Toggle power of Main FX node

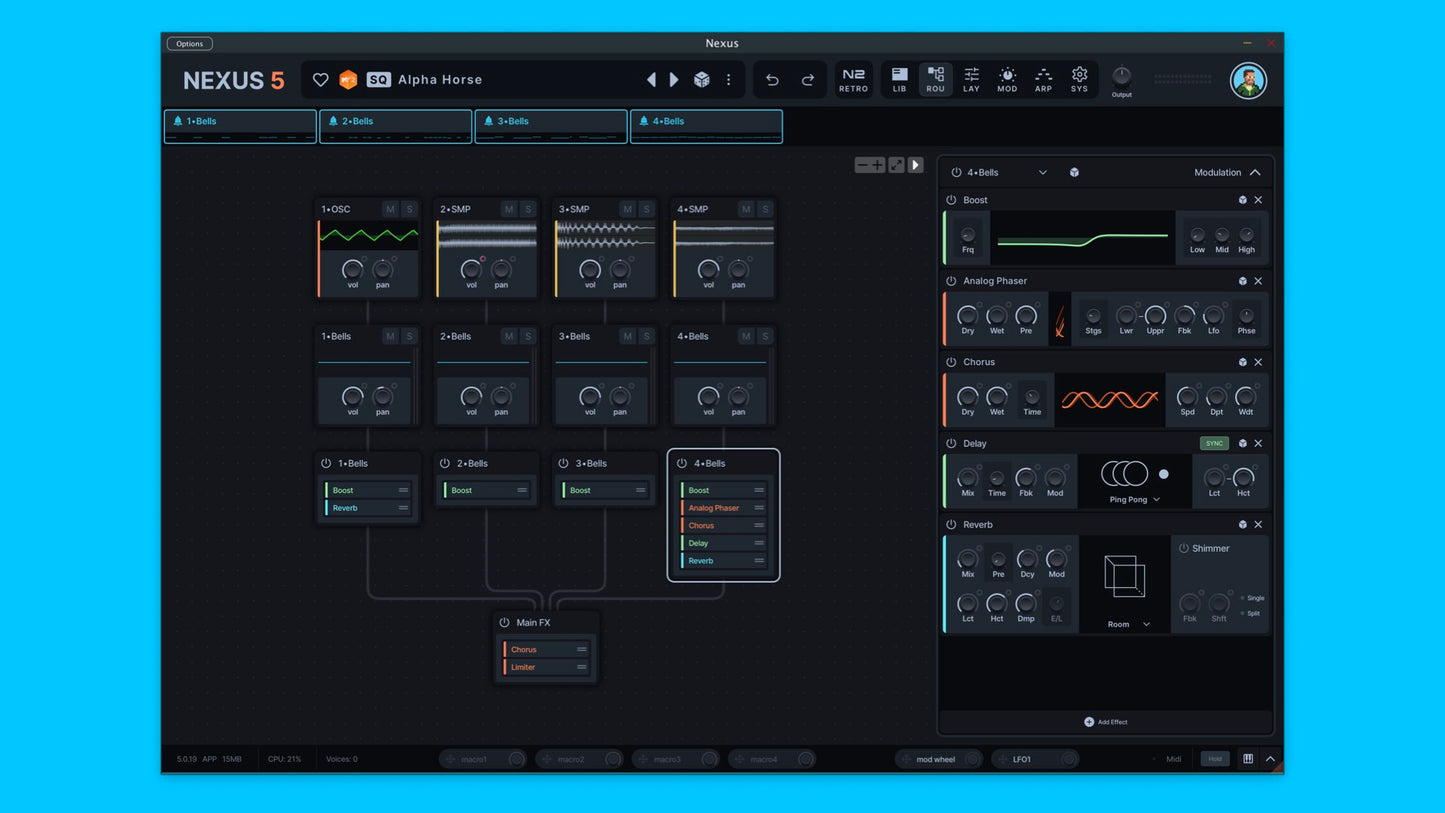(504, 622)
